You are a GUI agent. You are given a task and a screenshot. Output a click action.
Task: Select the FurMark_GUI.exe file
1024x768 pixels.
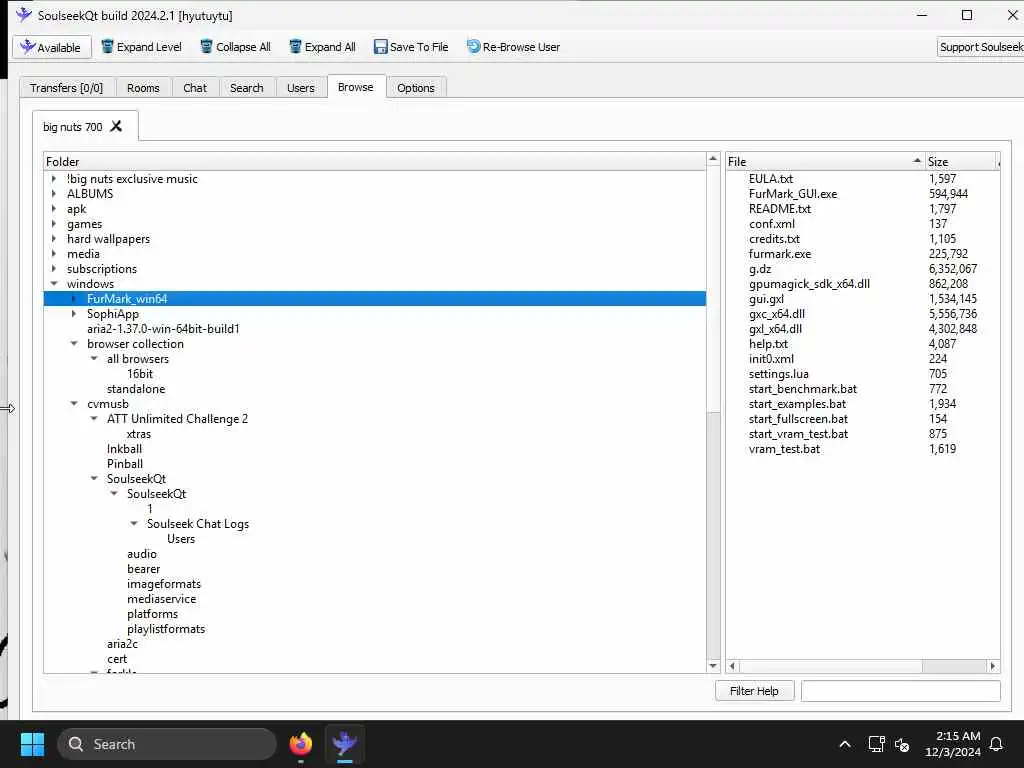tap(793, 193)
